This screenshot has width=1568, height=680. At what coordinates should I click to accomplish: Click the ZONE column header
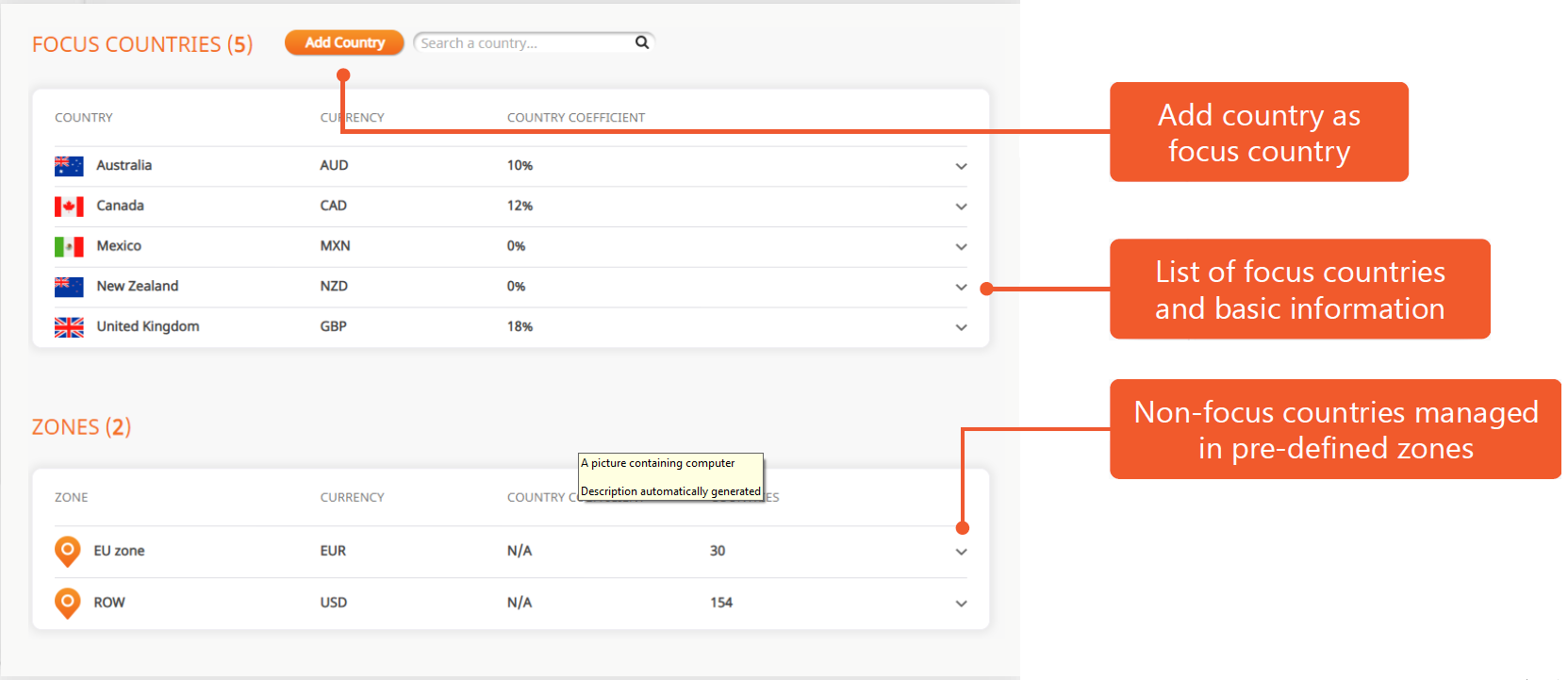71,497
